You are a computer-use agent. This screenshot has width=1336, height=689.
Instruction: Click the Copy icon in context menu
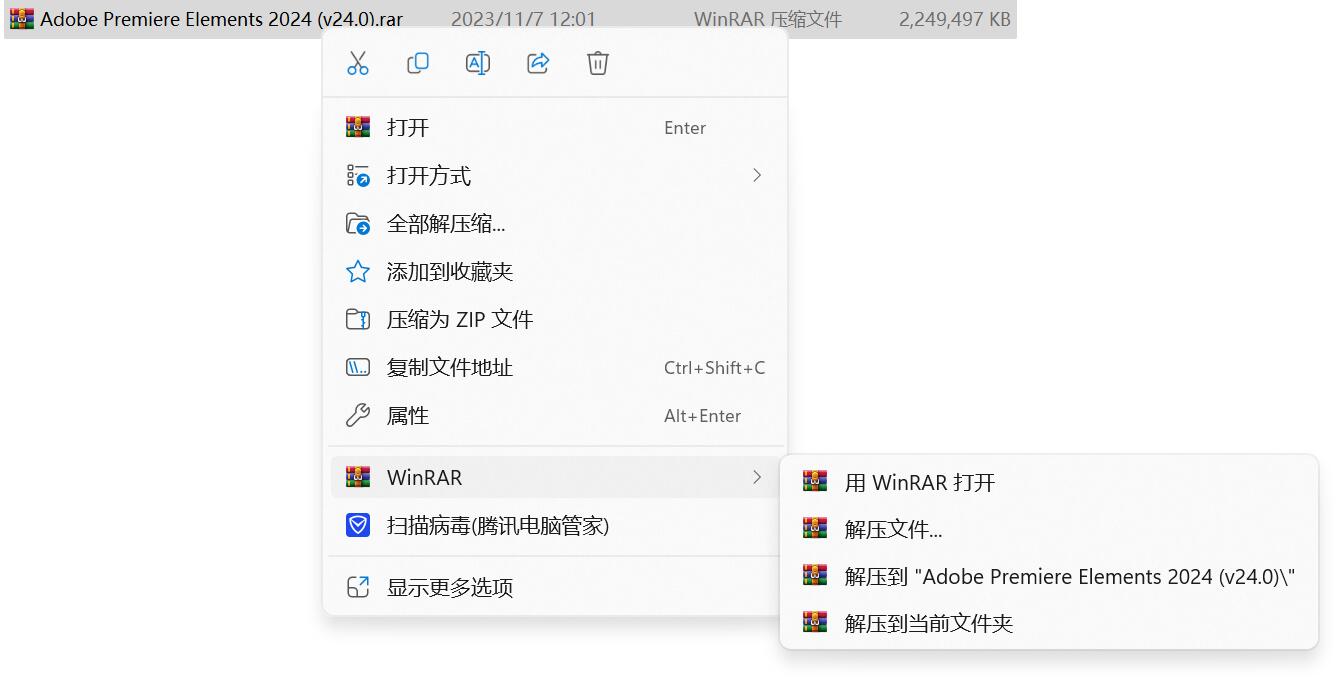tap(418, 63)
